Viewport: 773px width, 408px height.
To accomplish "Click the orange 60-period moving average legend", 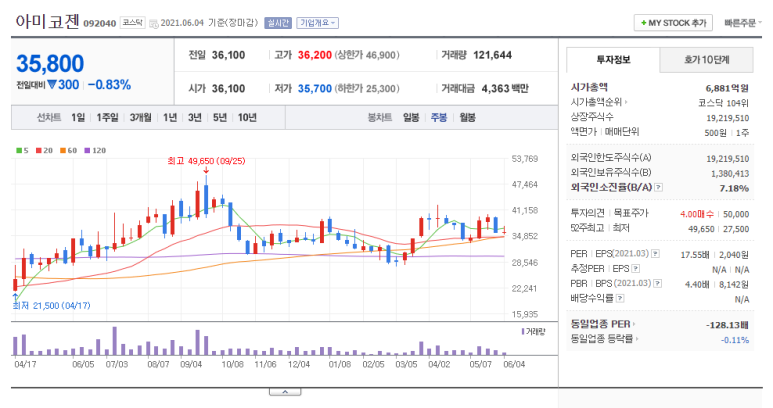I will [69, 150].
